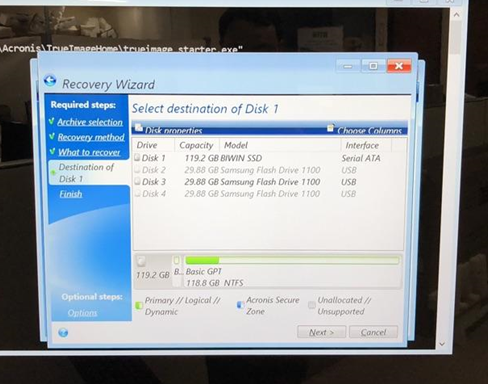Go to the Archive selection step
Viewport: 488px width, 384px height.
90,122
